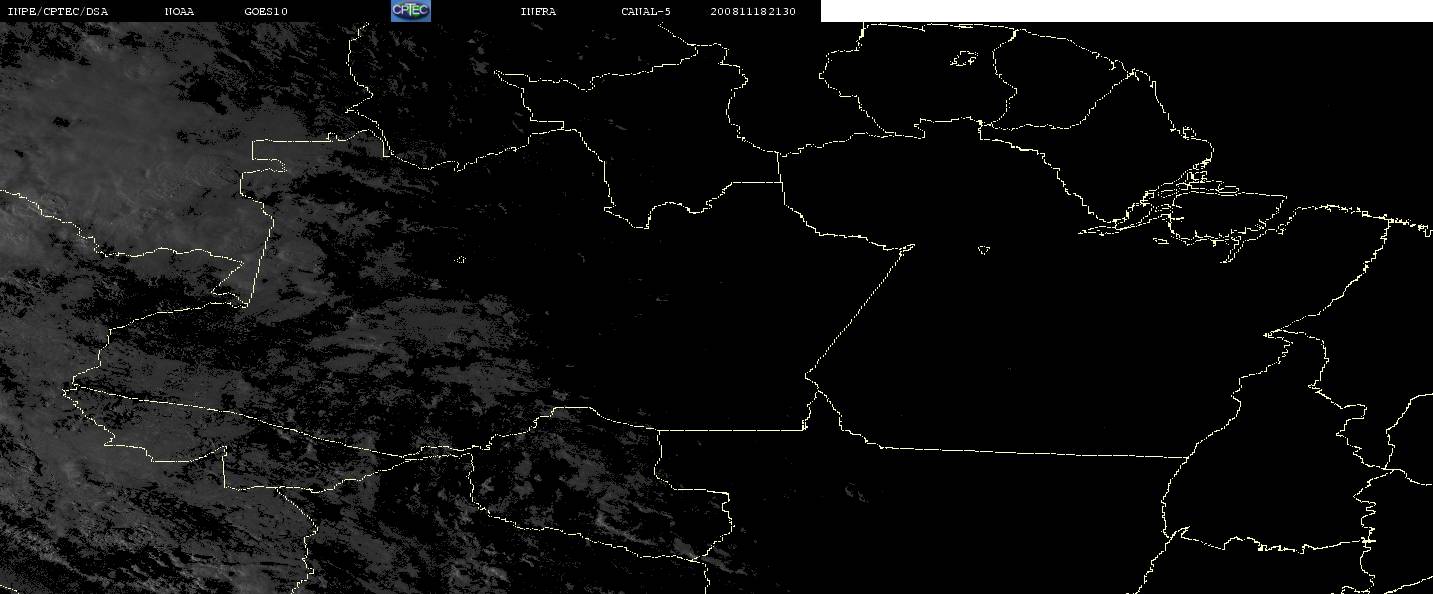Click the GOES10 satellite label
The height and width of the screenshot is (594, 1433).
[266, 12]
